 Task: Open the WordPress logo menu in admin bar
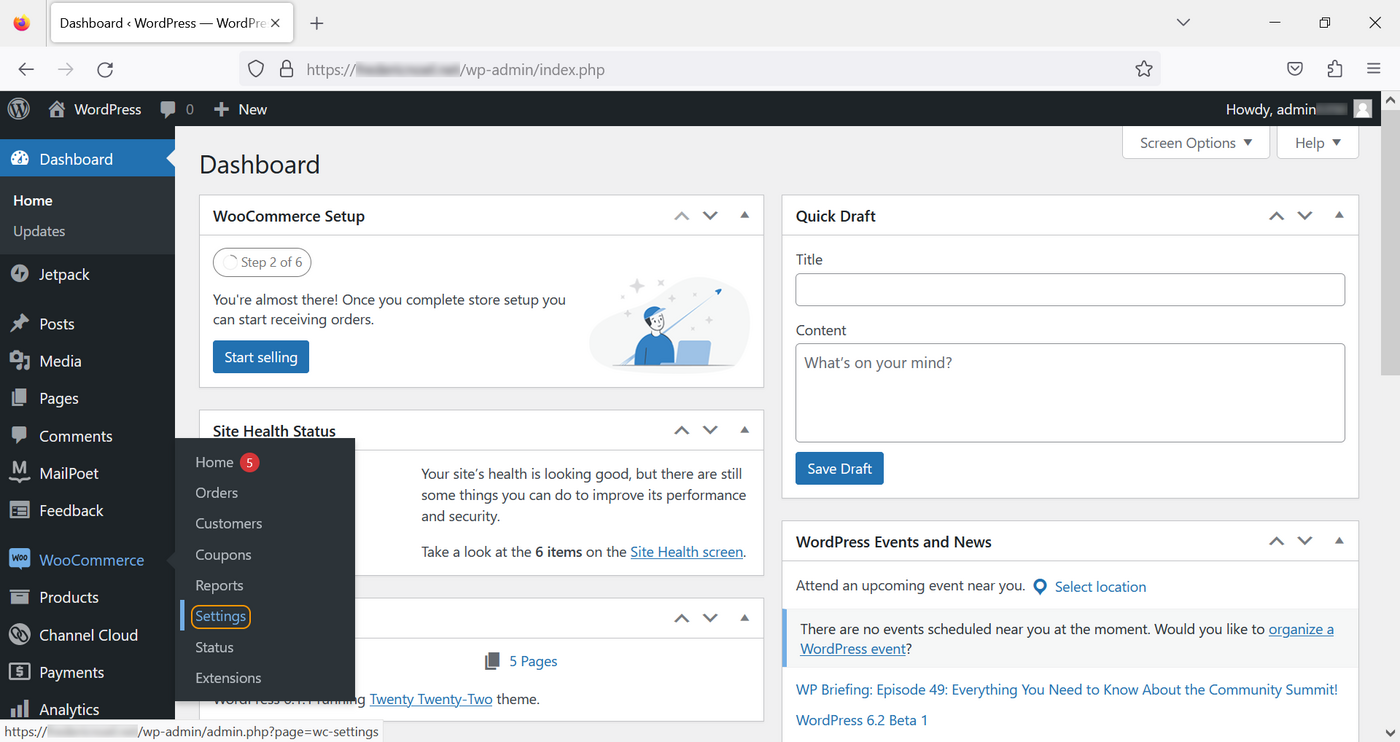point(18,109)
